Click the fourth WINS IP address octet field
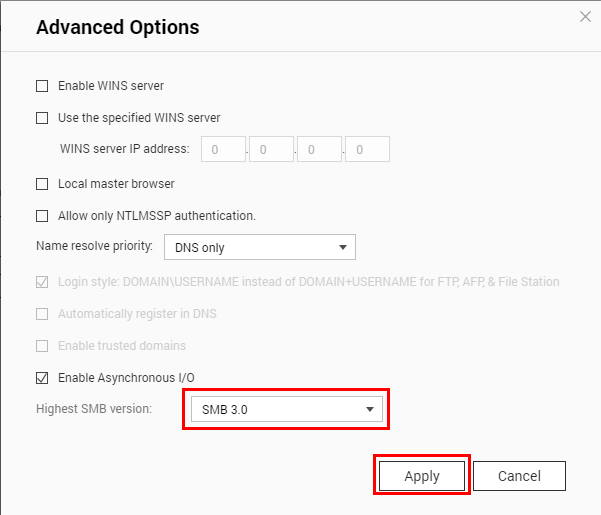Image resolution: width=601 pixels, height=515 pixels. coord(368,149)
